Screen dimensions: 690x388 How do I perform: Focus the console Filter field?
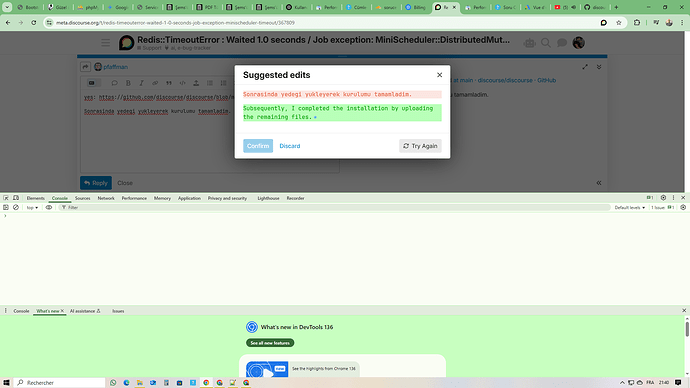[x=334, y=207]
